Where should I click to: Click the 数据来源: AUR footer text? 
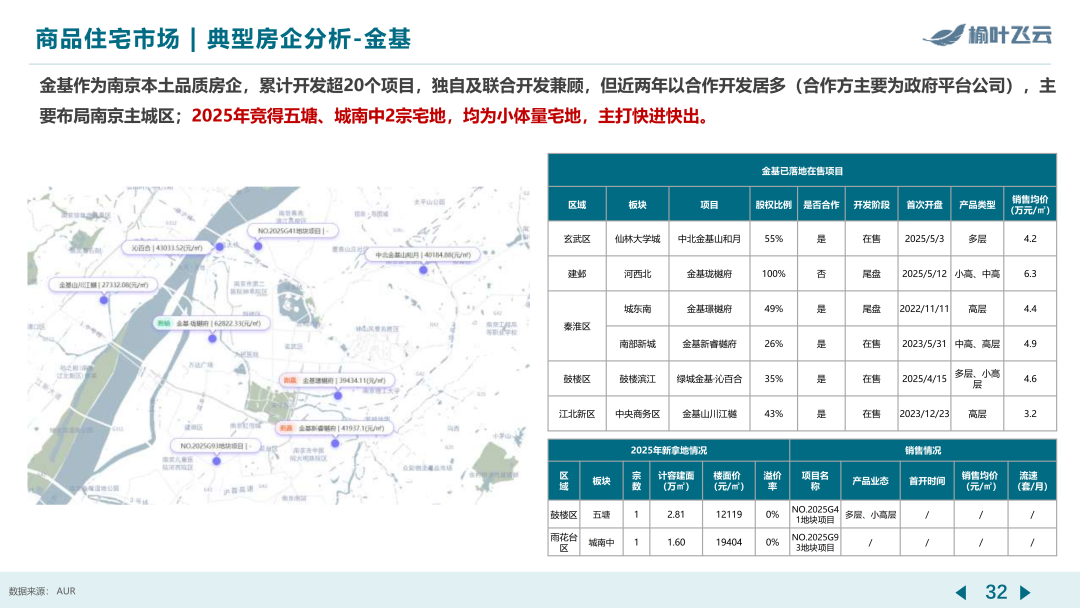coord(42,591)
